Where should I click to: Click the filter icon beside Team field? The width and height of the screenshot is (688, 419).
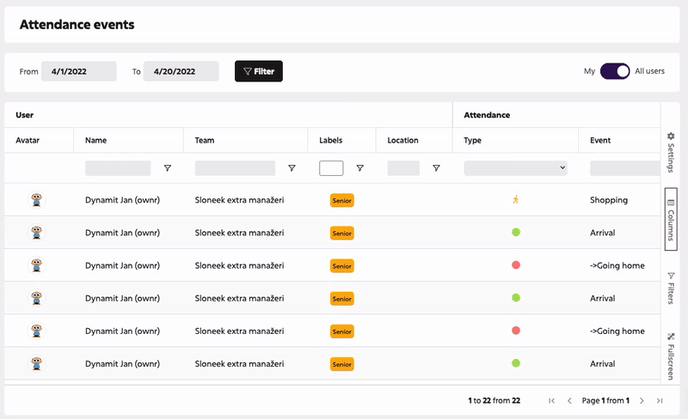(292, 168)
